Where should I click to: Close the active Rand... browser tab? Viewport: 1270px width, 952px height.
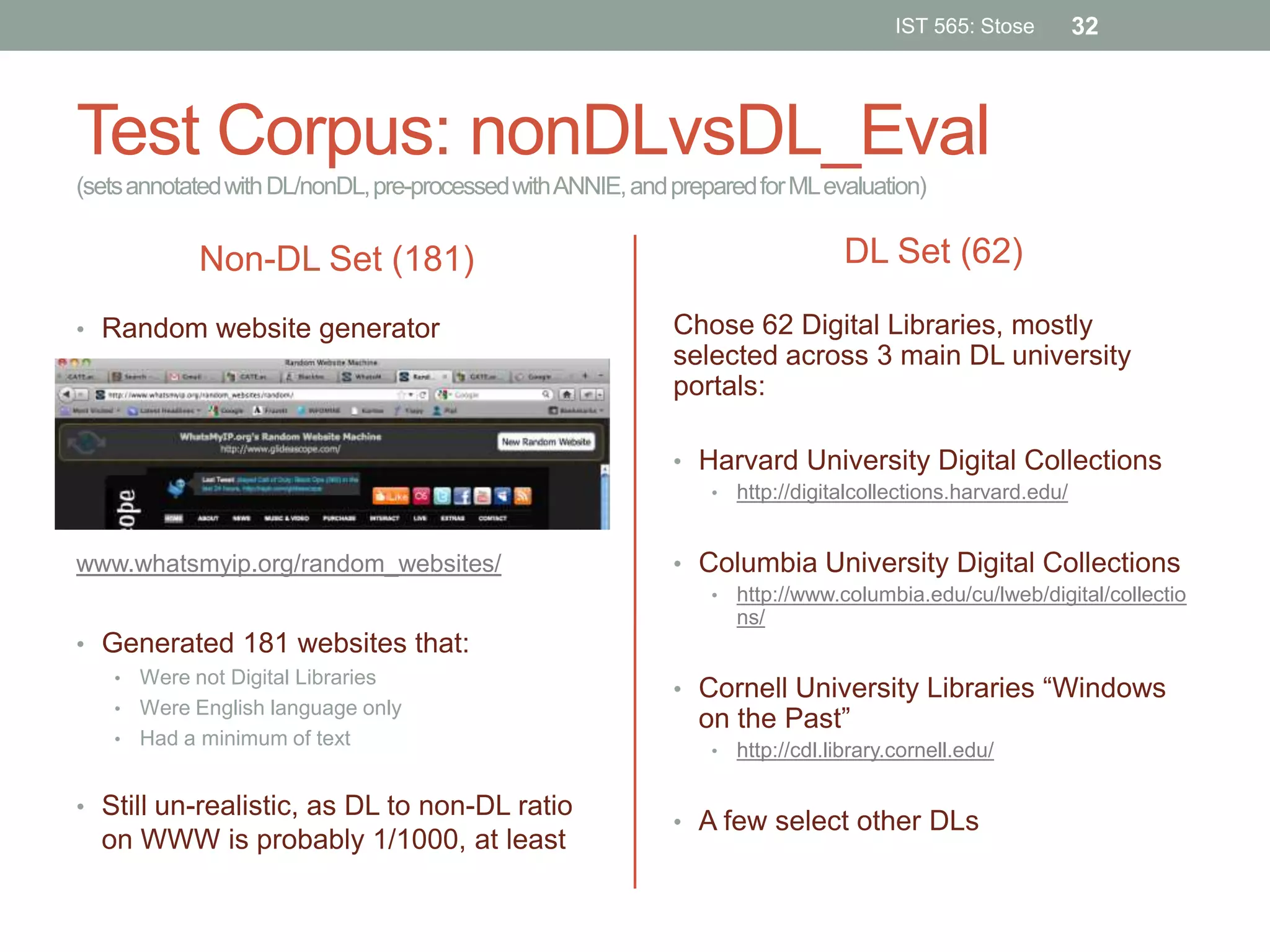tap(445, 377)
